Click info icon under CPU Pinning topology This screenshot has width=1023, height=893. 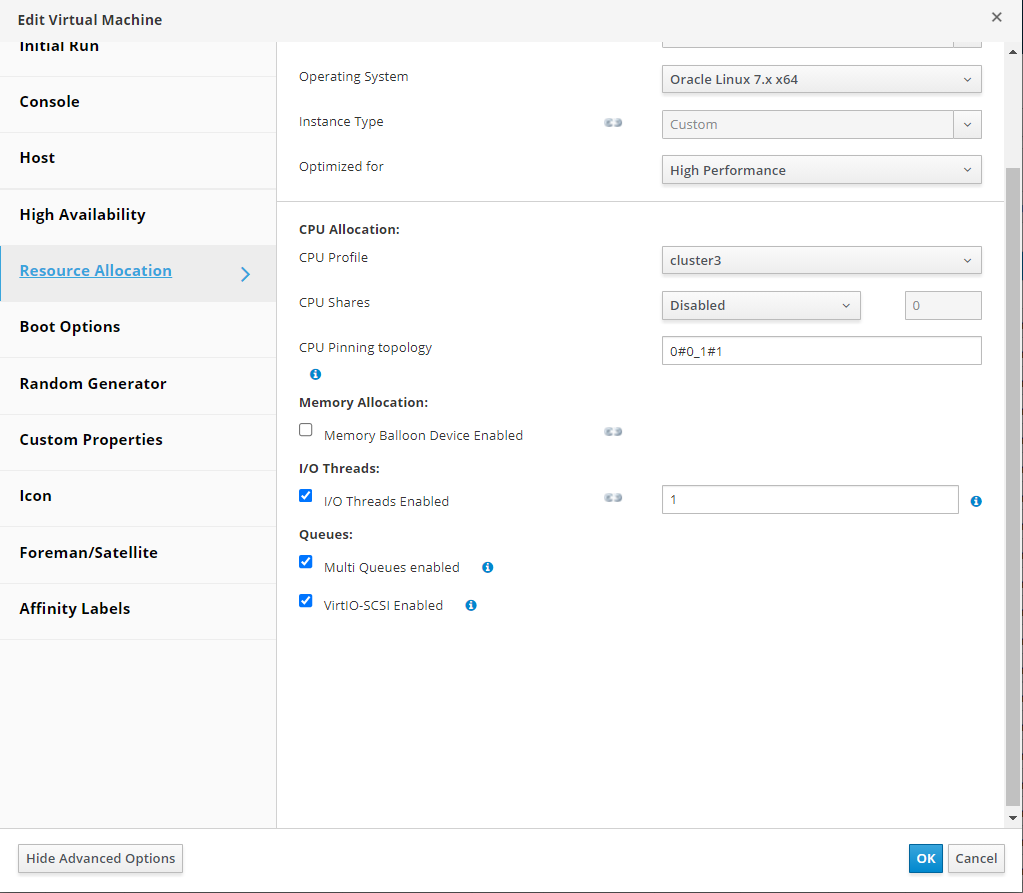point(315,374)
